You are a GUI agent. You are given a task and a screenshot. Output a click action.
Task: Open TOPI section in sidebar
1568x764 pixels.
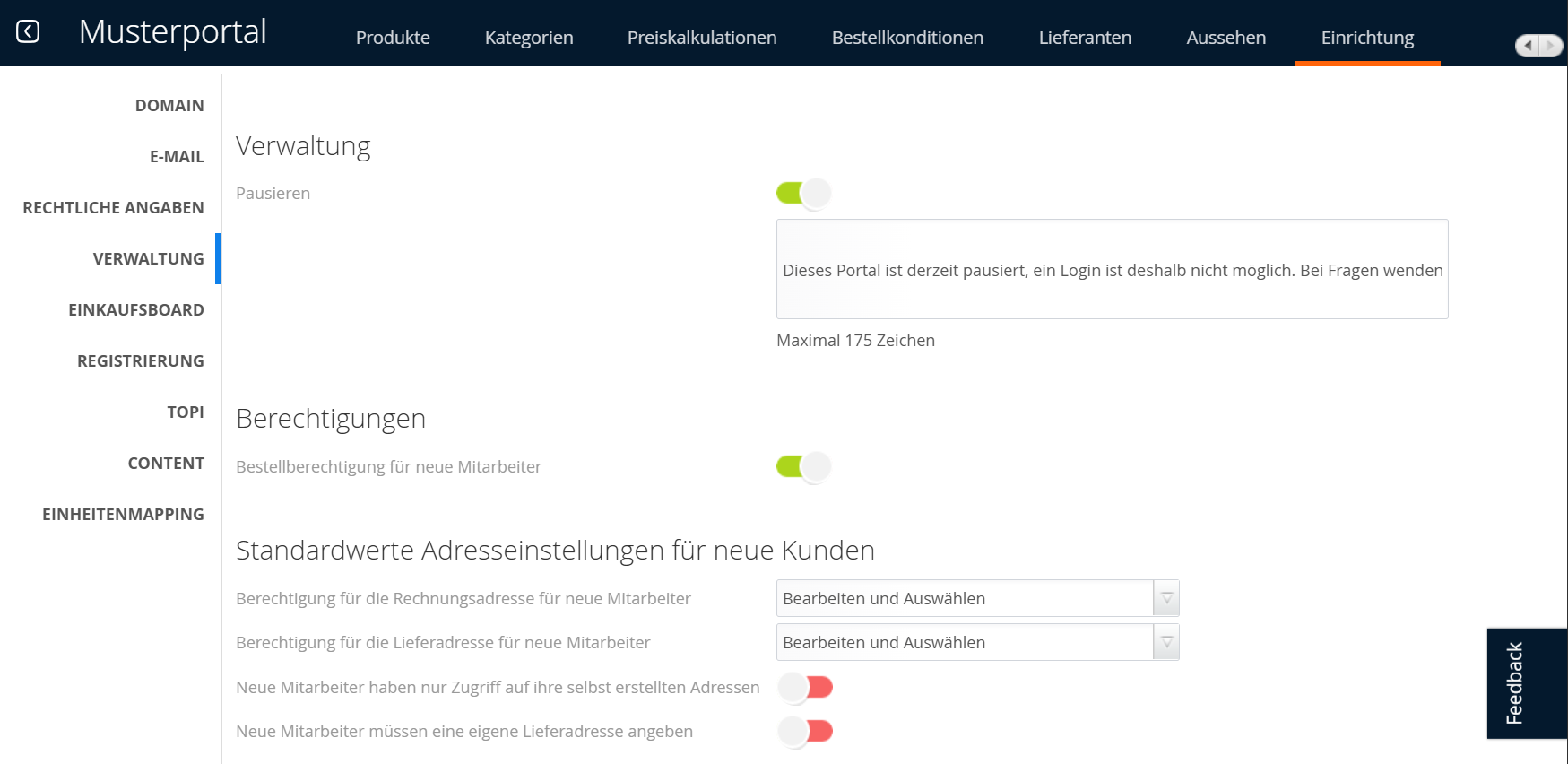186,412
